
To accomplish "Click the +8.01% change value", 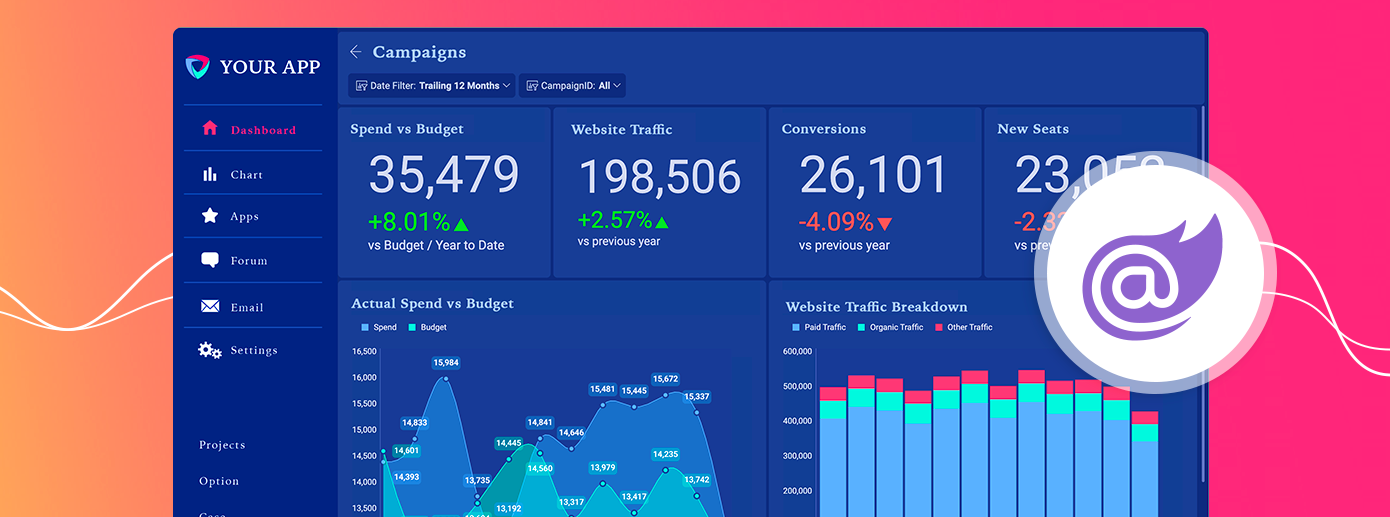I will 409,222.
